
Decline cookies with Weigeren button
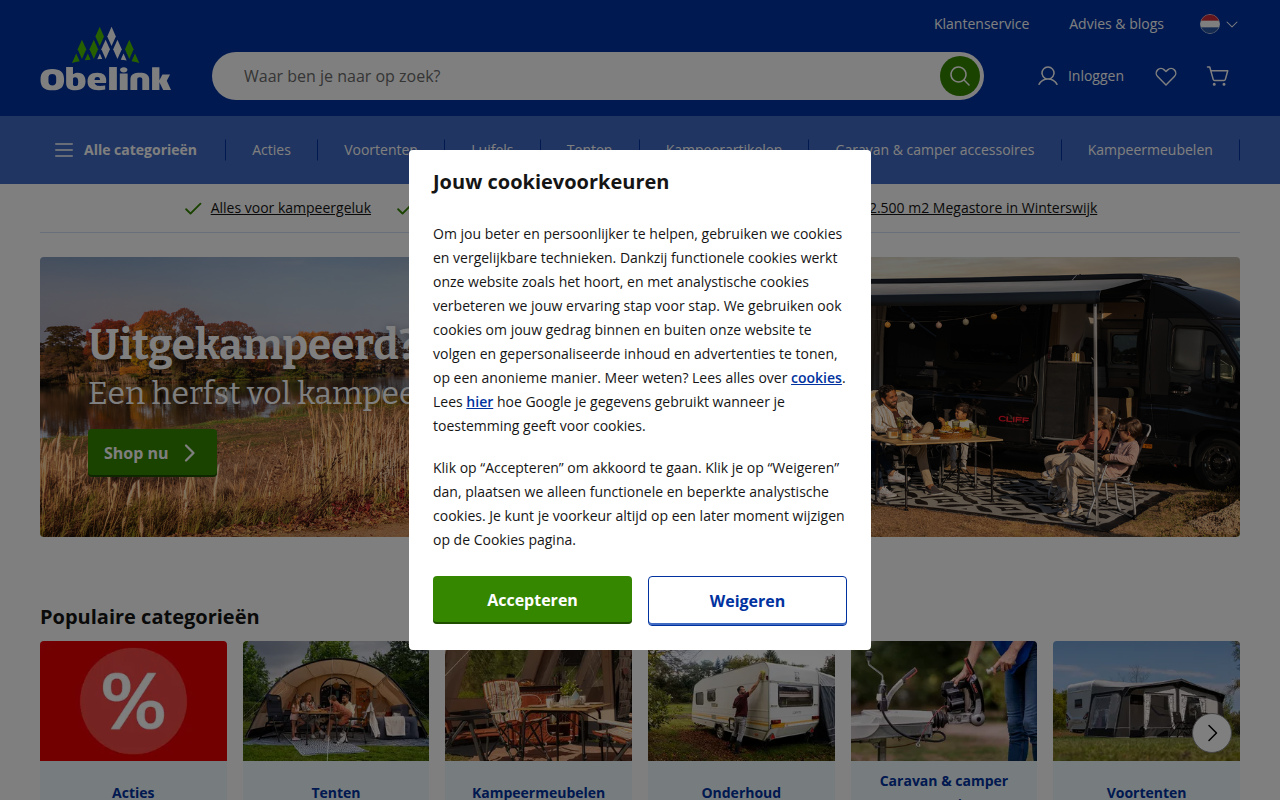[747, 601]
